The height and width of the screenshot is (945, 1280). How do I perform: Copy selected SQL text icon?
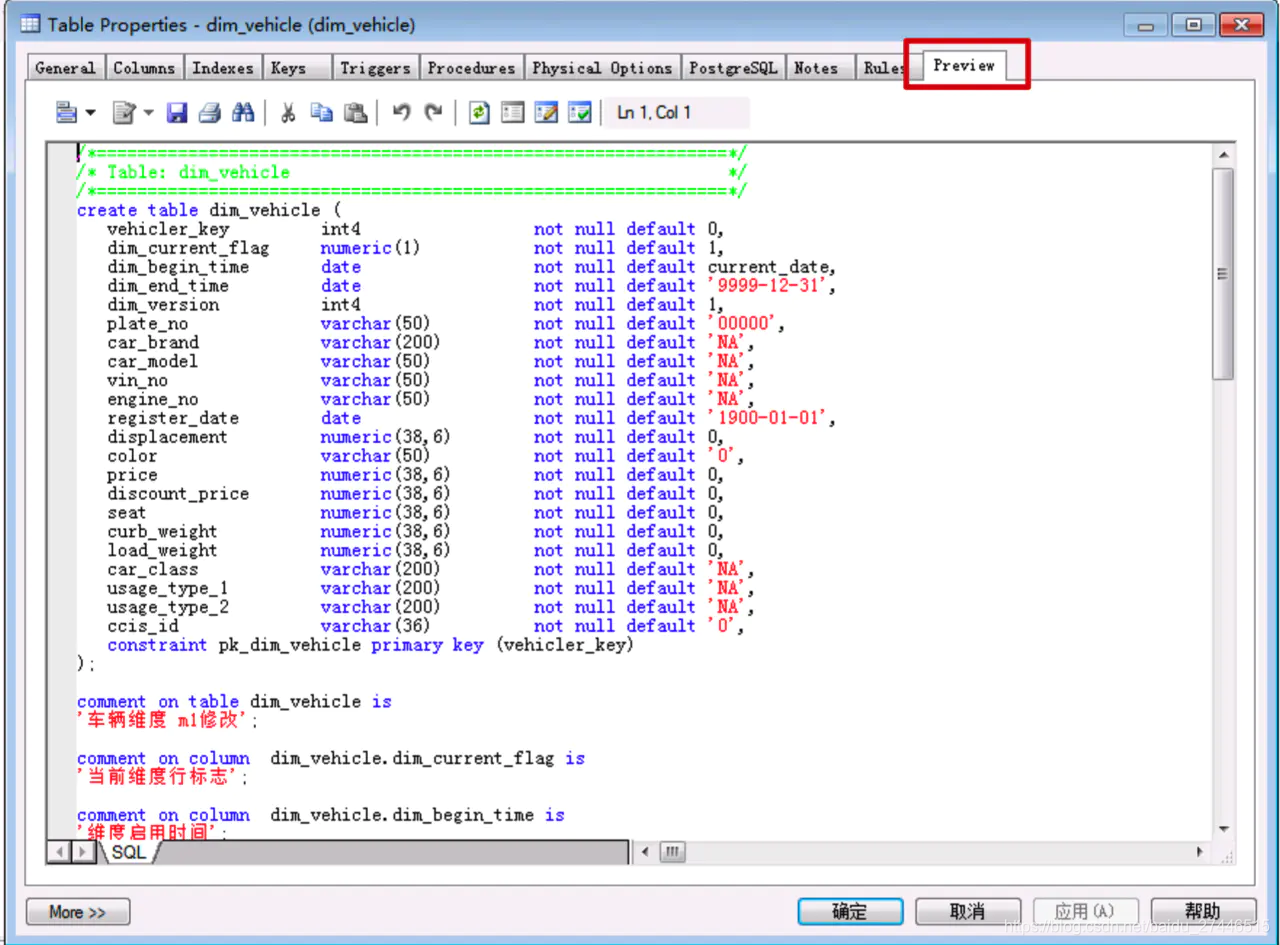(x=321, y=113)
